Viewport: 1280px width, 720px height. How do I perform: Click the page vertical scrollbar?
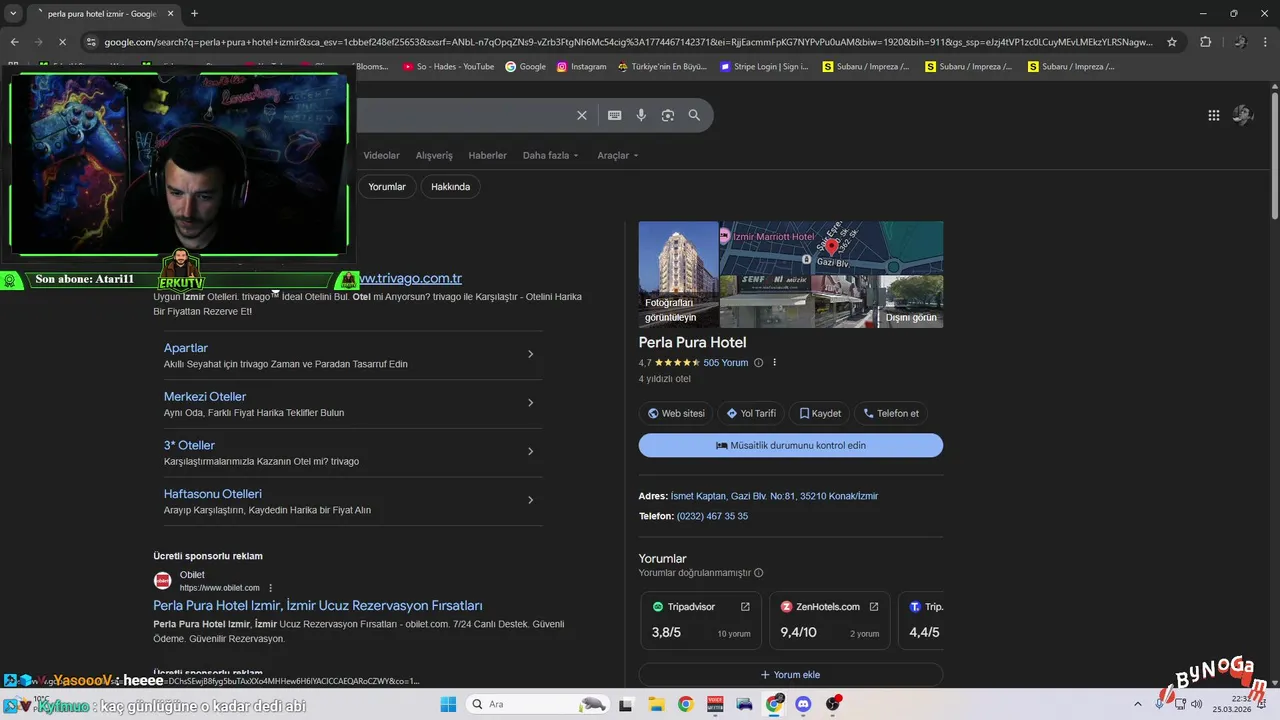coord(1274,156)
